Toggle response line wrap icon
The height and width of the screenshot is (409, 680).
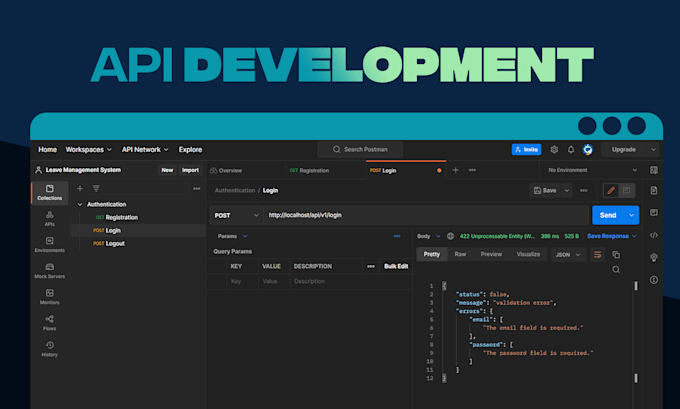coord(597,255)
